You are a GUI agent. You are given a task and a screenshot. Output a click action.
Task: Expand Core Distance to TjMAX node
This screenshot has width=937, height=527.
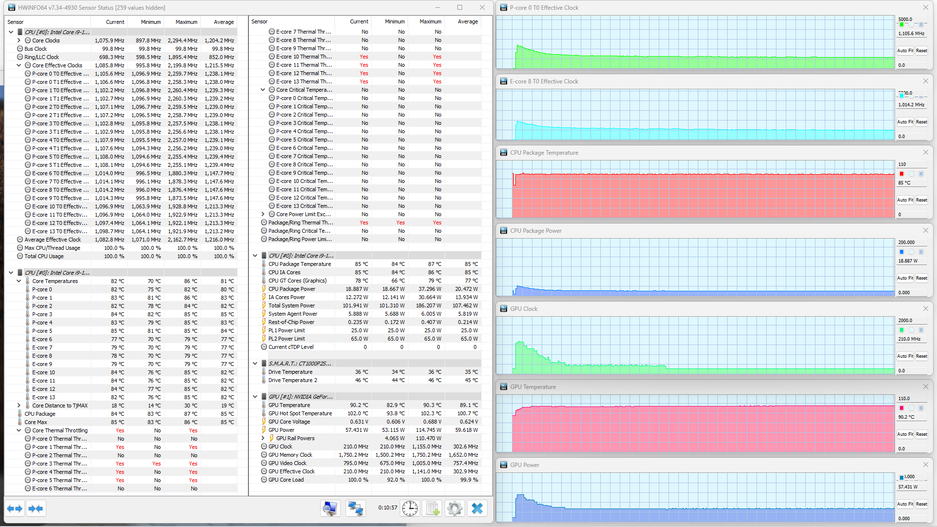(x=19, y=406)
